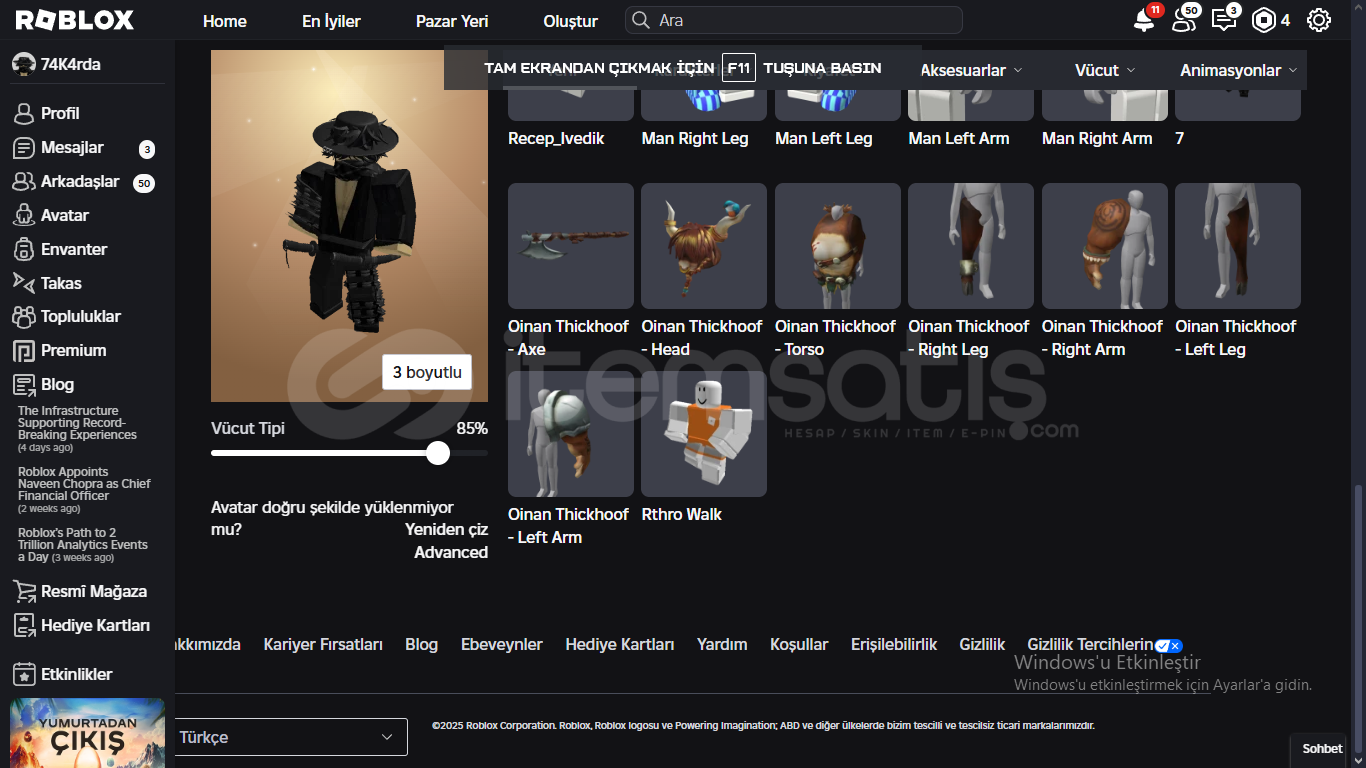Click the avatar 3D preview image
Image resolution: width=1366 pixels, height=768 pixels.
(x=349, y=226)
